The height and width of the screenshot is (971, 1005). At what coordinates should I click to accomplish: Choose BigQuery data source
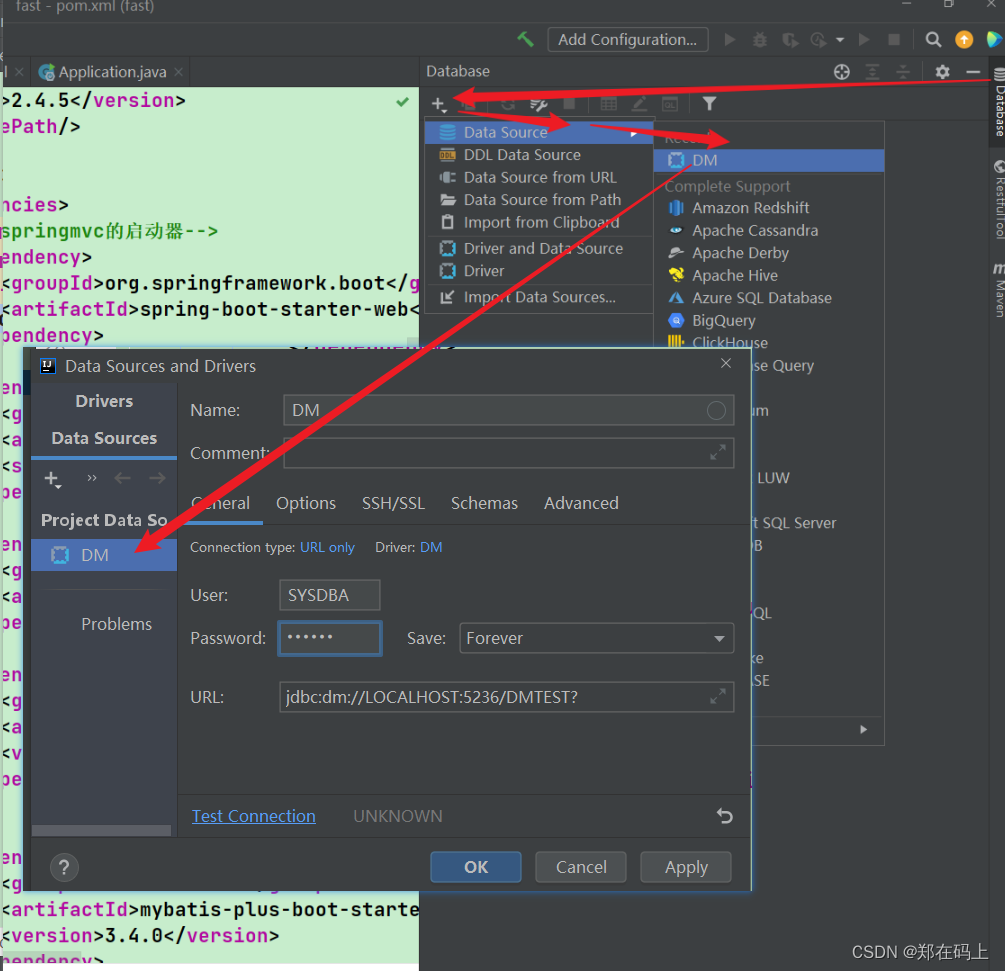768,320
